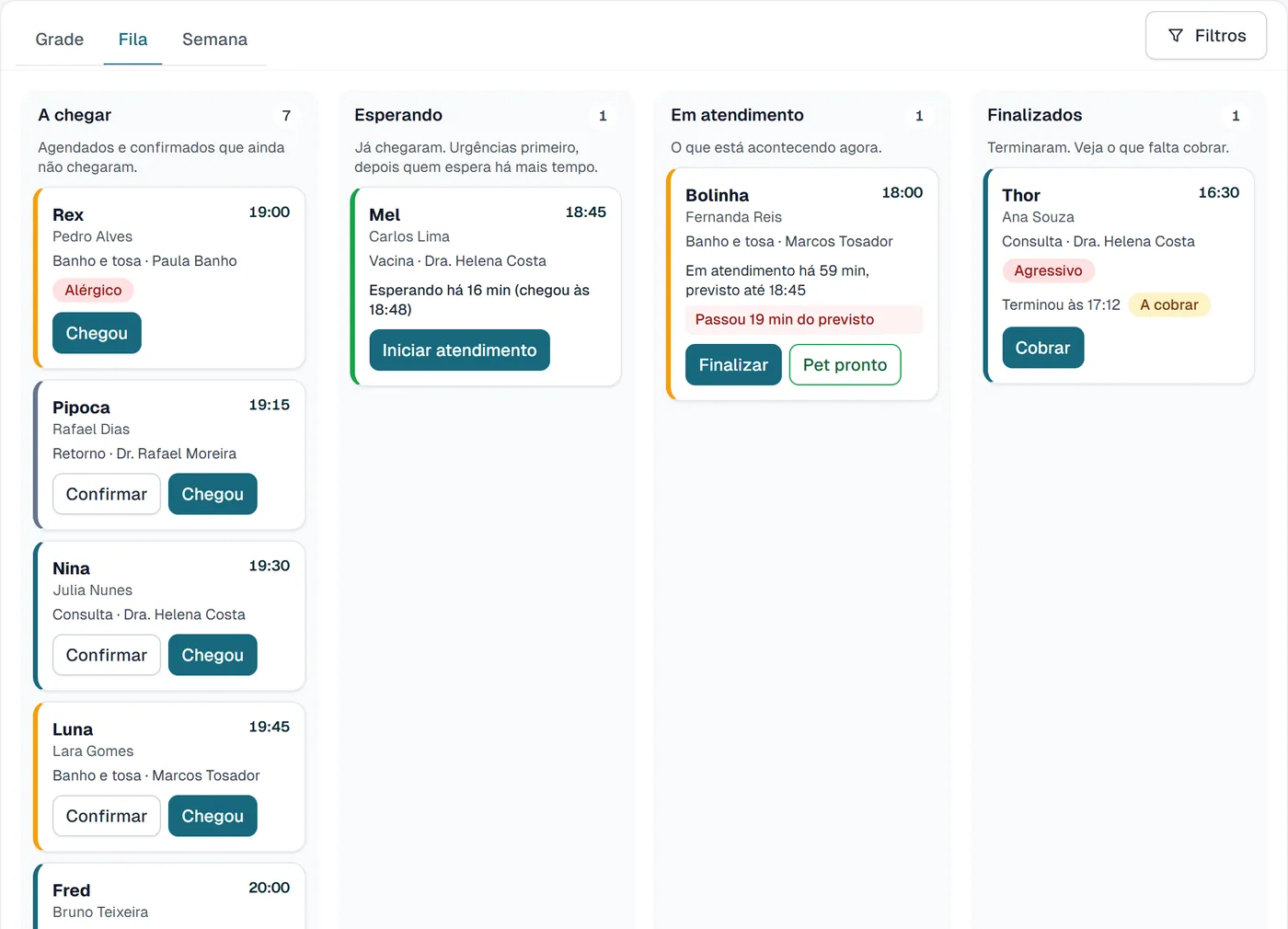Click the Agressivo tag on Thor
Screen dimensions: 1288x929
click(x=1048, y=271)
